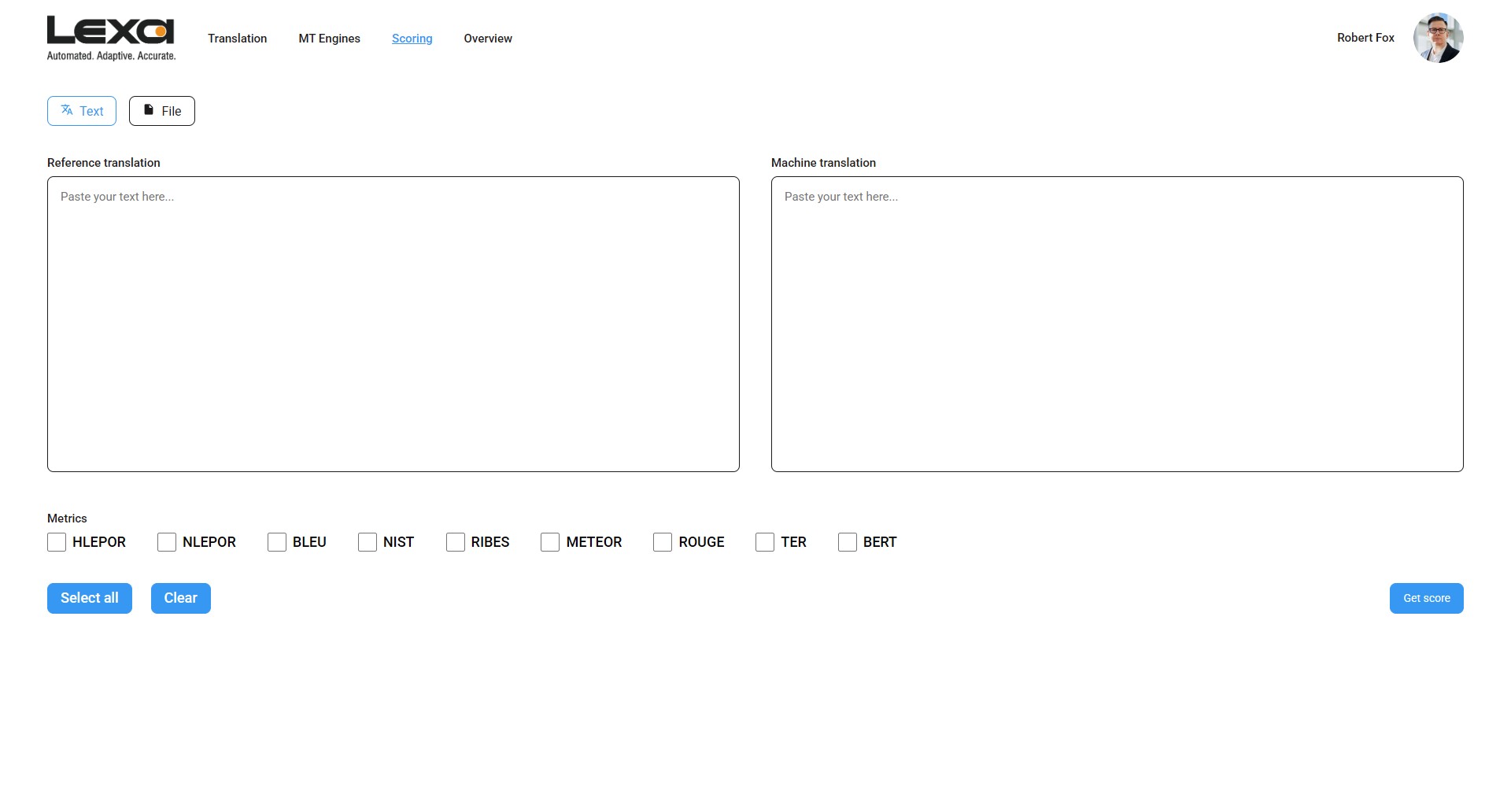The width and height of the screenshot is (1511, 812).
Task: Focus the Reference translation text area
Action: pyautogui.click(x=393, y=324)
